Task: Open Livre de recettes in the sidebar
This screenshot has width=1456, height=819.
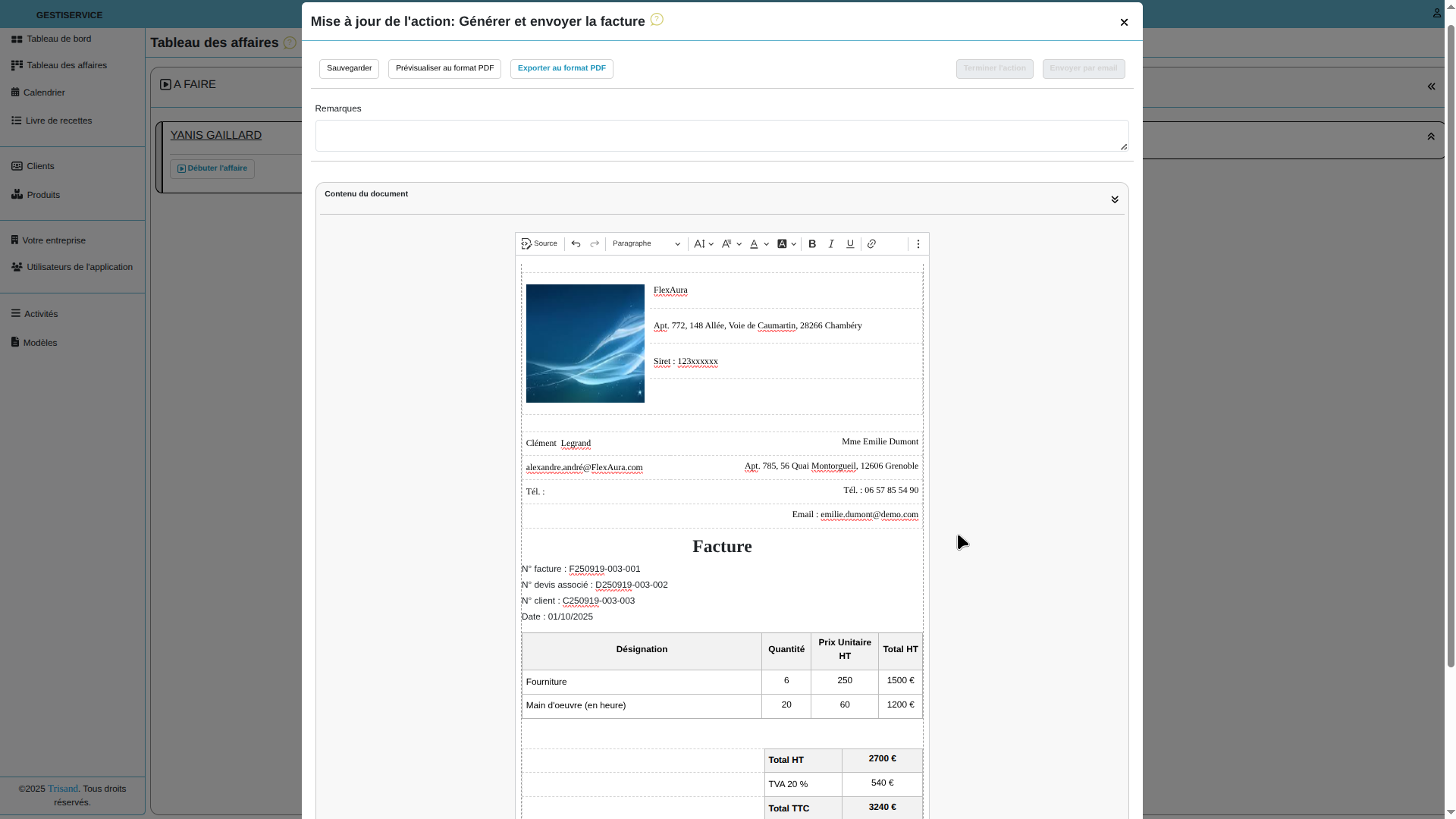Action: tap(58, 121)
